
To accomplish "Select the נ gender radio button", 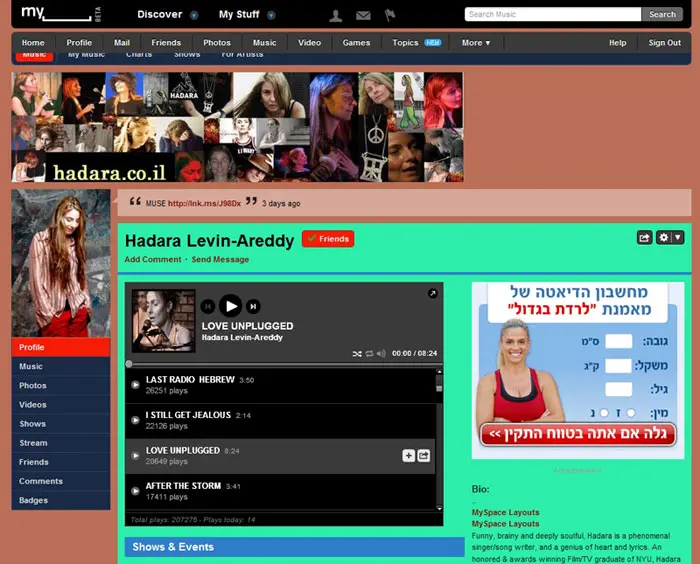I will click(604, 413).
